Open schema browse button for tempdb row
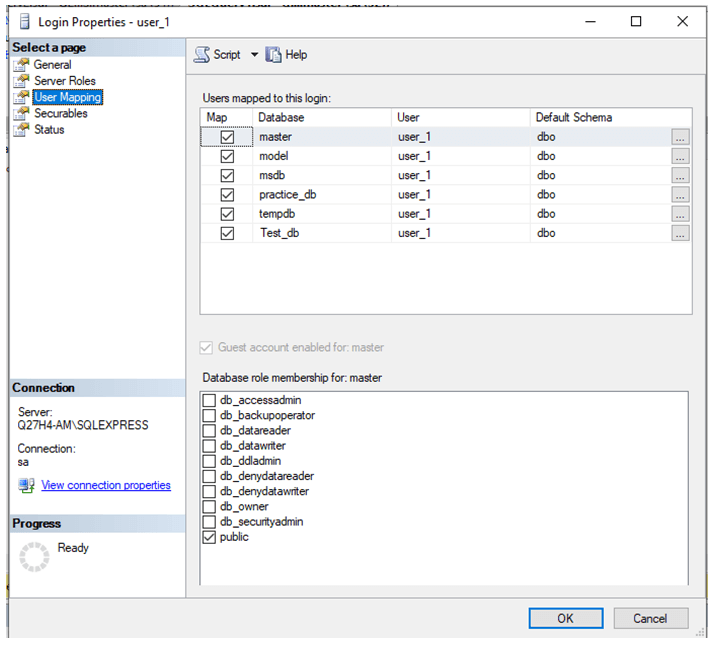The image size is (715, 645). [x=680, y=214]
